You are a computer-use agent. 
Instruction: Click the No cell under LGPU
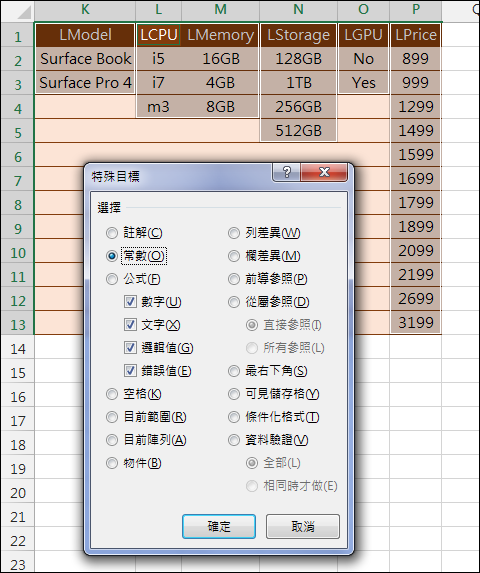tap(363, 58)
